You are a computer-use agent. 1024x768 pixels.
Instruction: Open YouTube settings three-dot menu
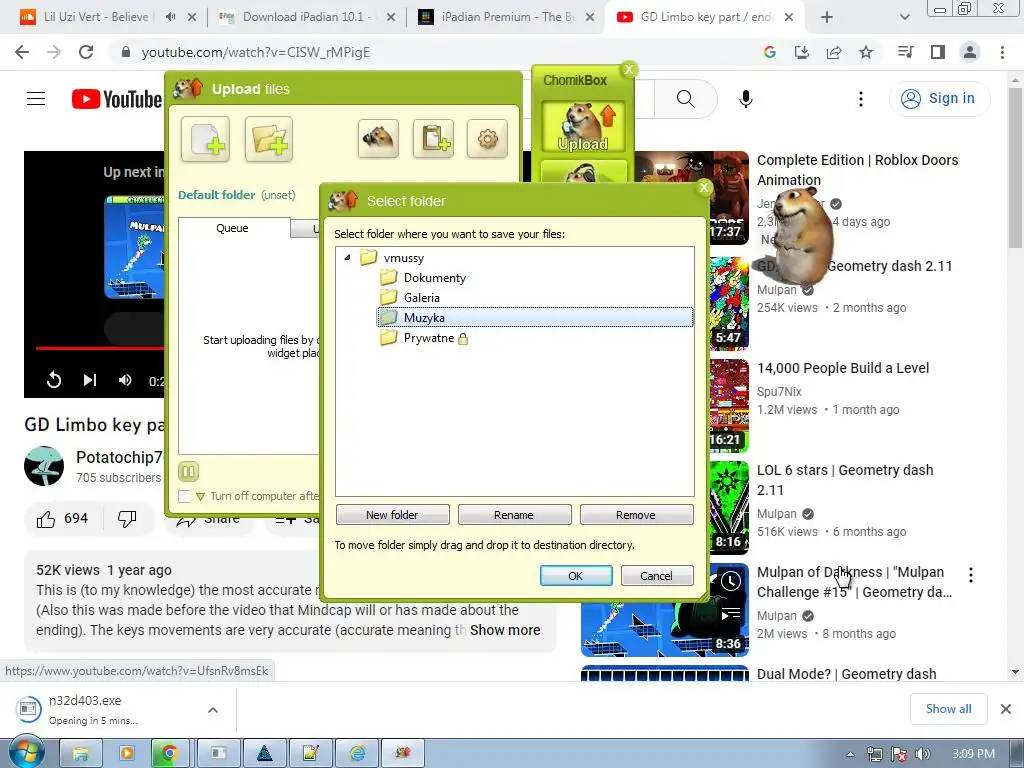point(861,99)
